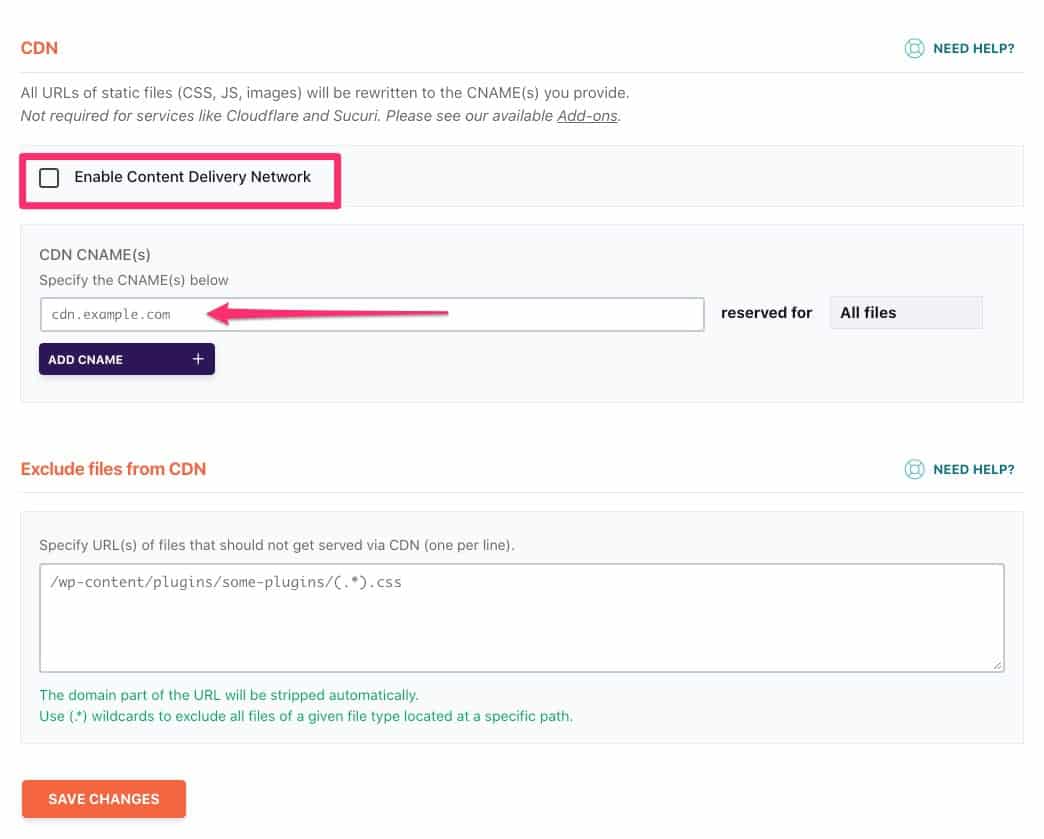
Task: Open the All files reserved-for dropdown
Action: click(x=905, y=312)
